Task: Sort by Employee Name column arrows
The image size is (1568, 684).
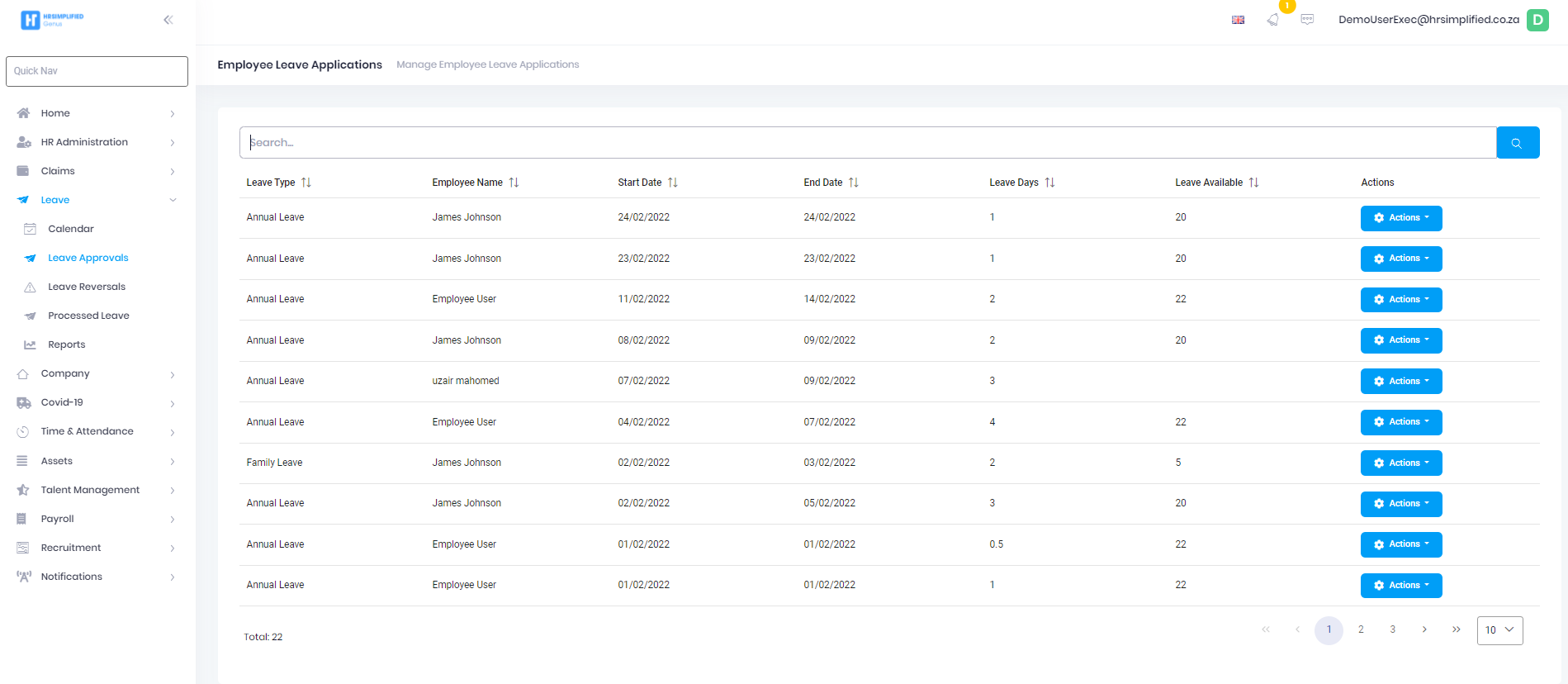Action: click(514, 183)
